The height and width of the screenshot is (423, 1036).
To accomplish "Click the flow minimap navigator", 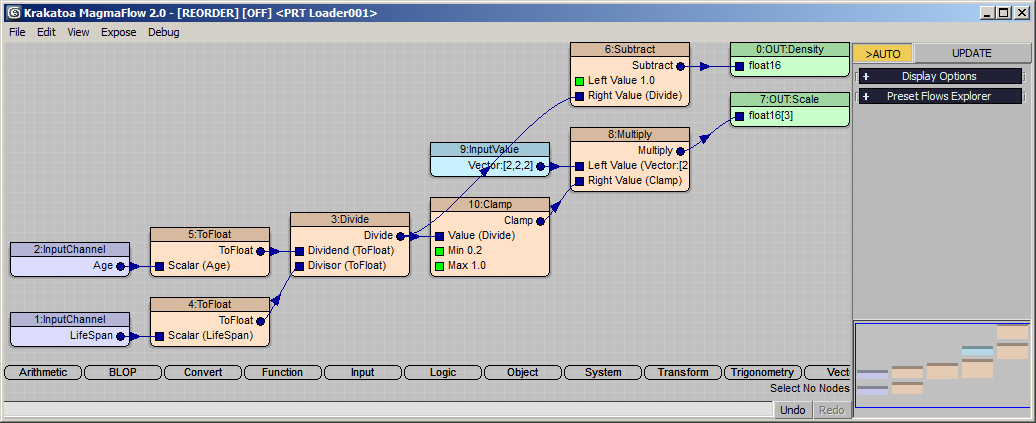I will point(942,365).
